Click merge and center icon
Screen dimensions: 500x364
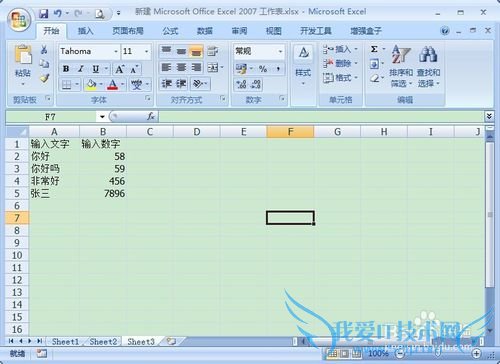click(x=212, y=68)
